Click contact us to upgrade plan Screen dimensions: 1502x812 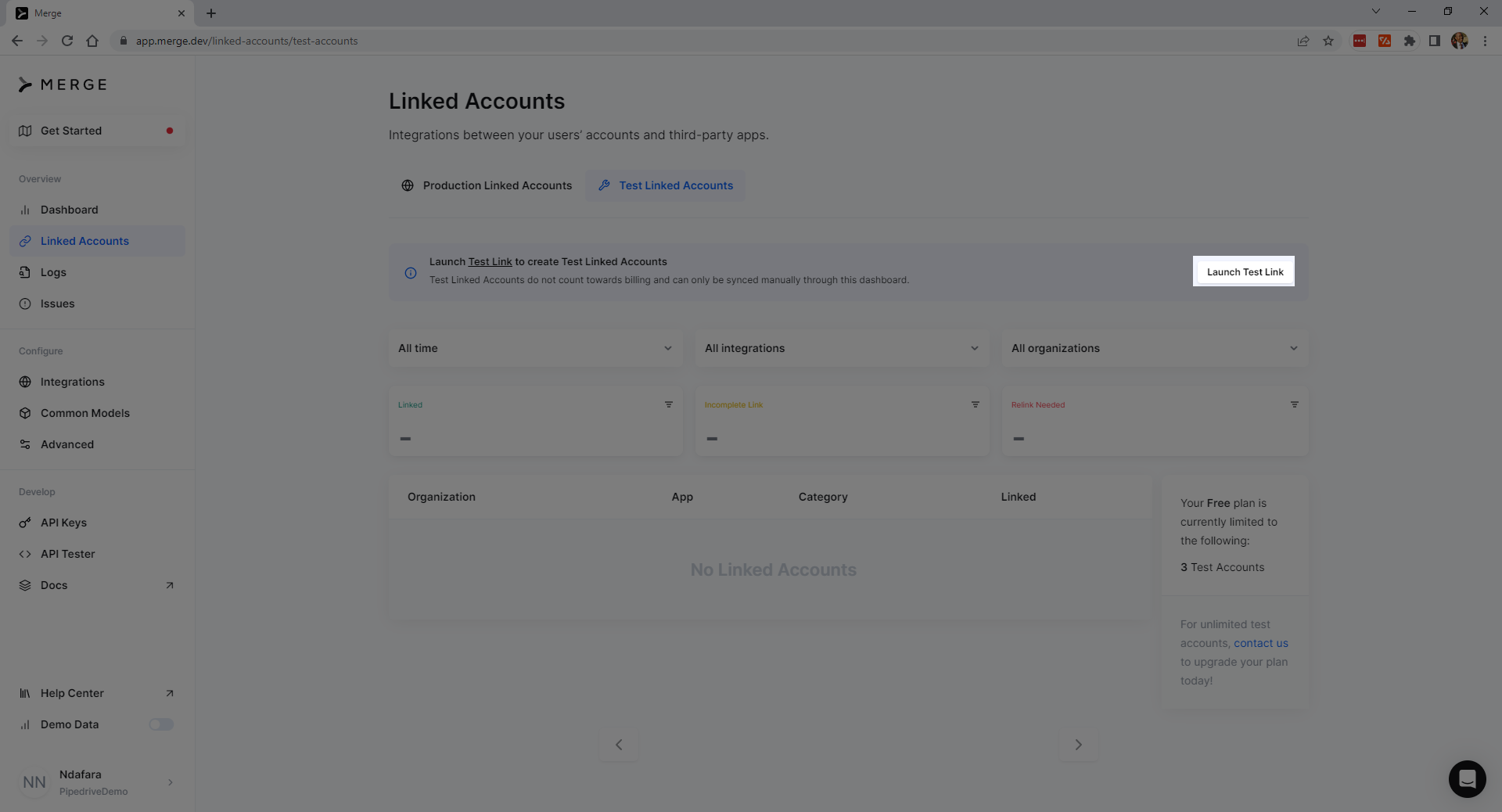tap(1261, 643)
